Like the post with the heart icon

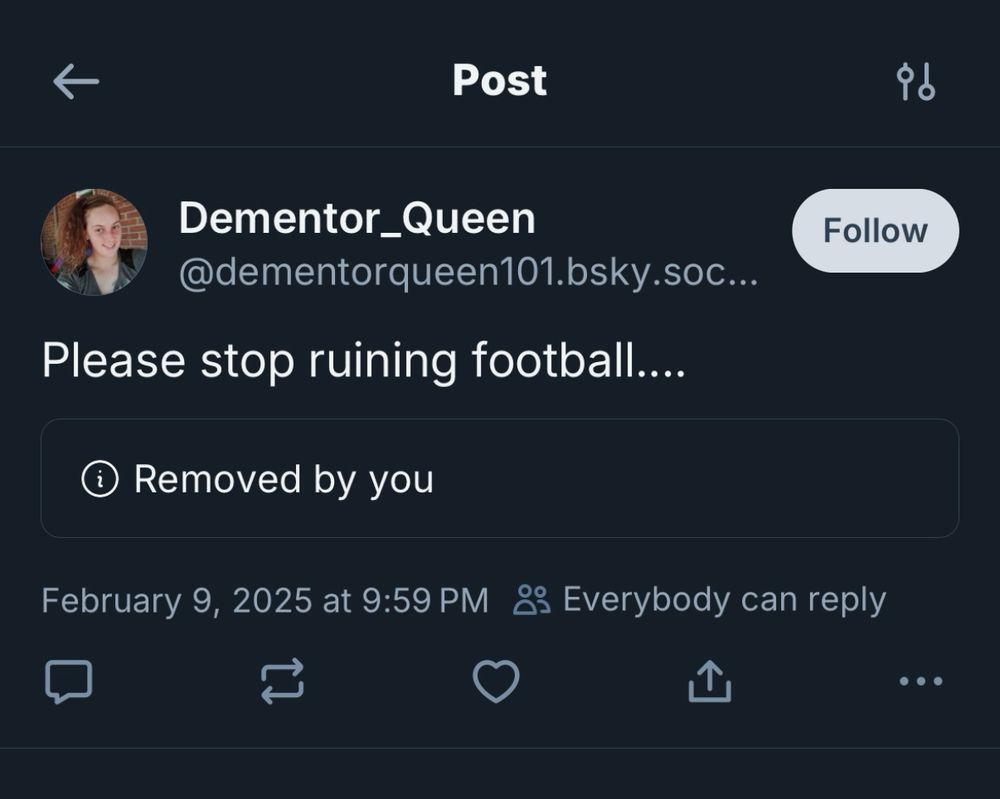pyautogui.click(x=496, y=682)
